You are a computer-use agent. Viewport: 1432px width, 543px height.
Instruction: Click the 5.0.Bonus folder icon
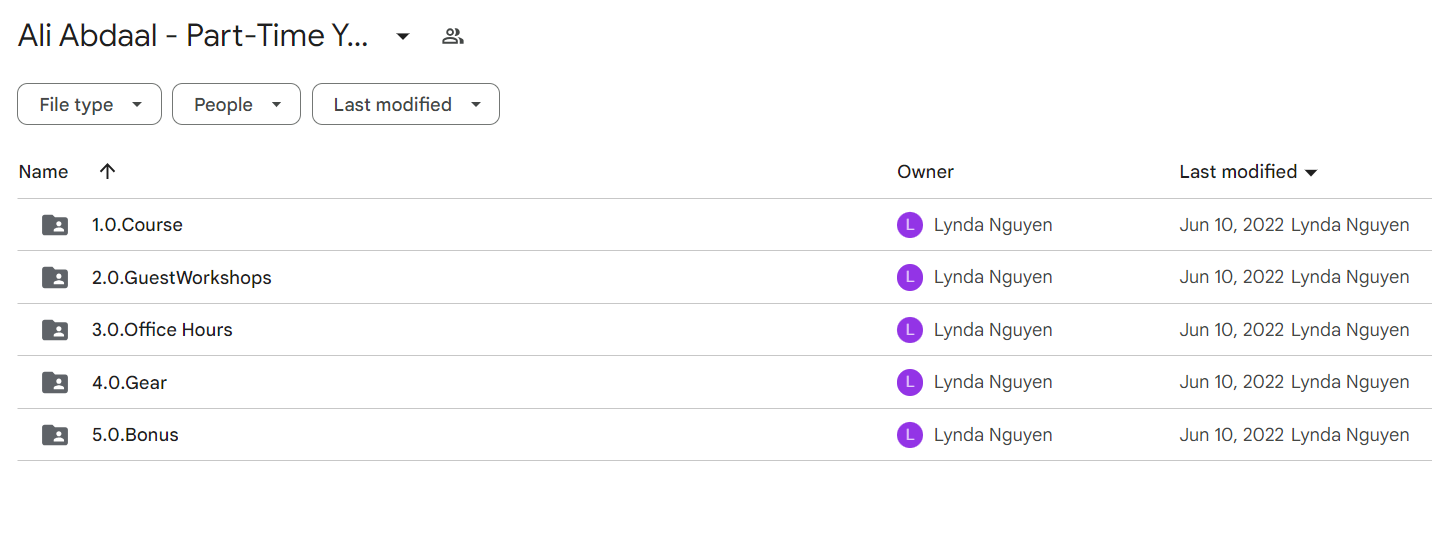[55, 435]
